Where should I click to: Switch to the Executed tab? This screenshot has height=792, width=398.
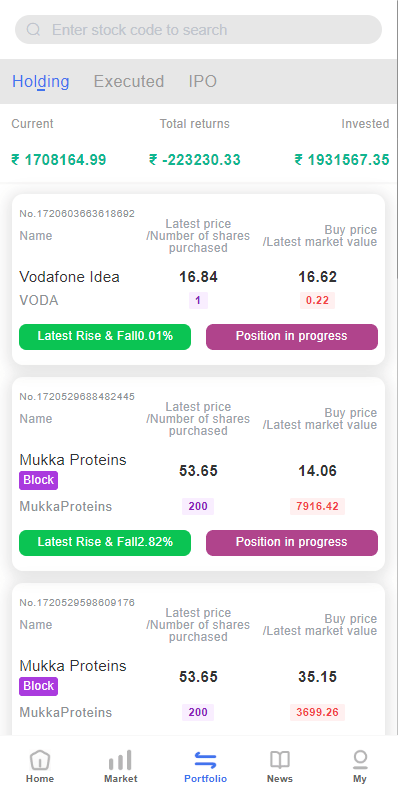(x=129, y=81)
